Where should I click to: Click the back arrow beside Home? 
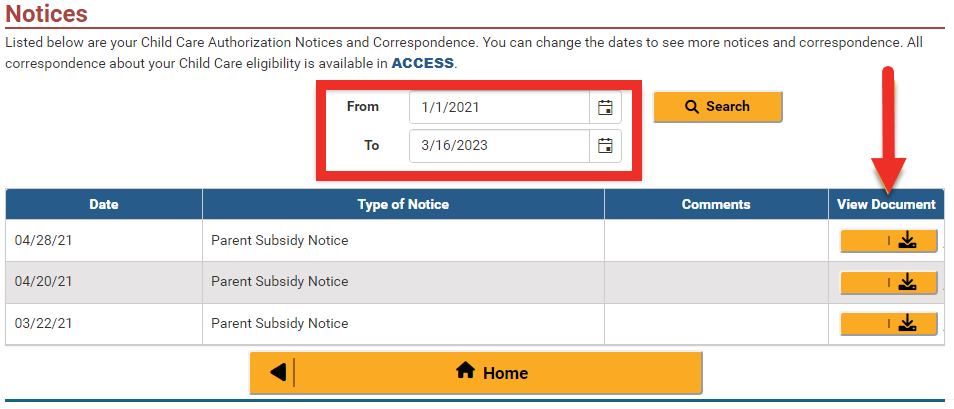click(x=277, y=373)
